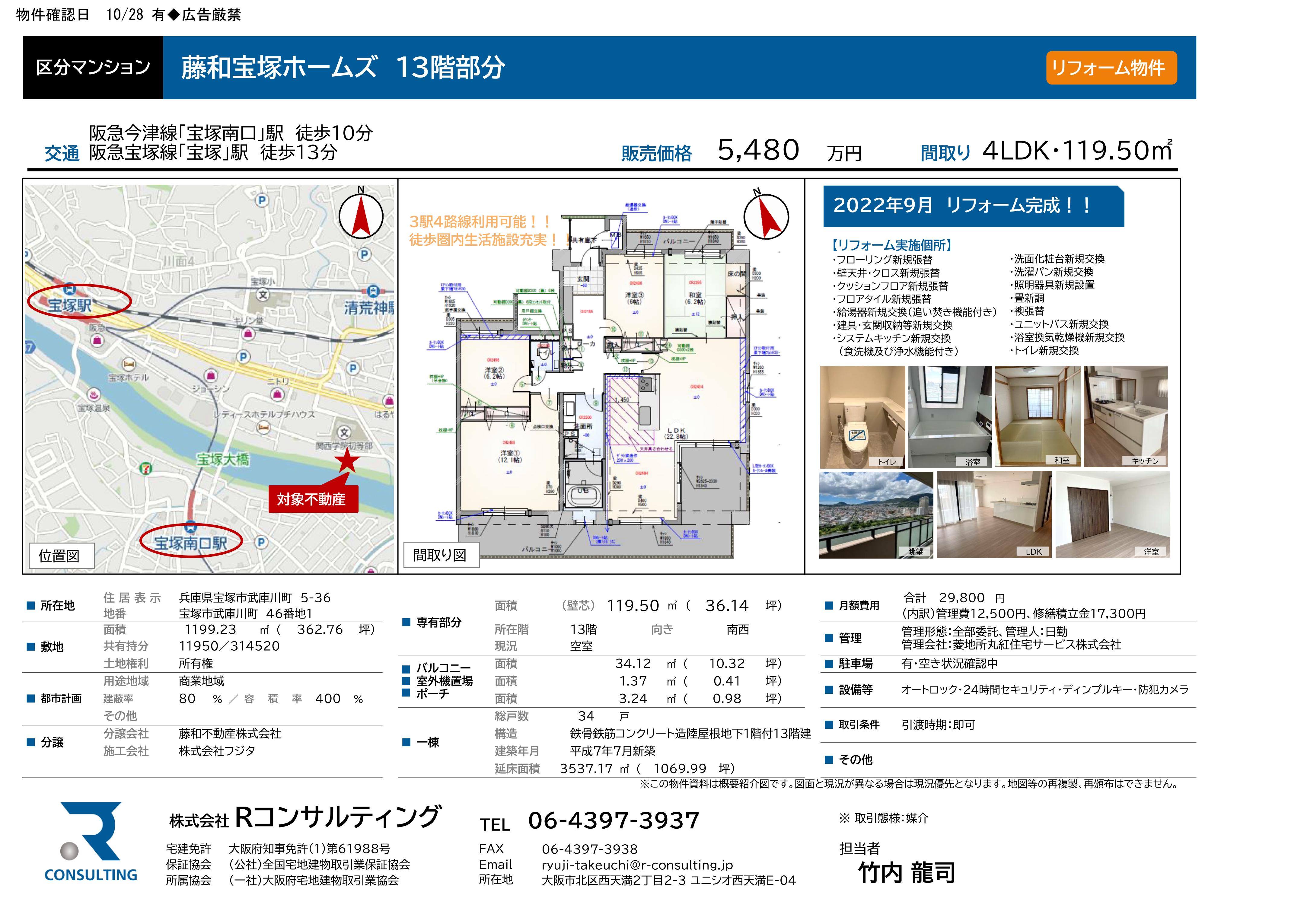Screen dimensions: 1307x924
Task: Click the map's north compass icon
Action: [x=361, y=216]
